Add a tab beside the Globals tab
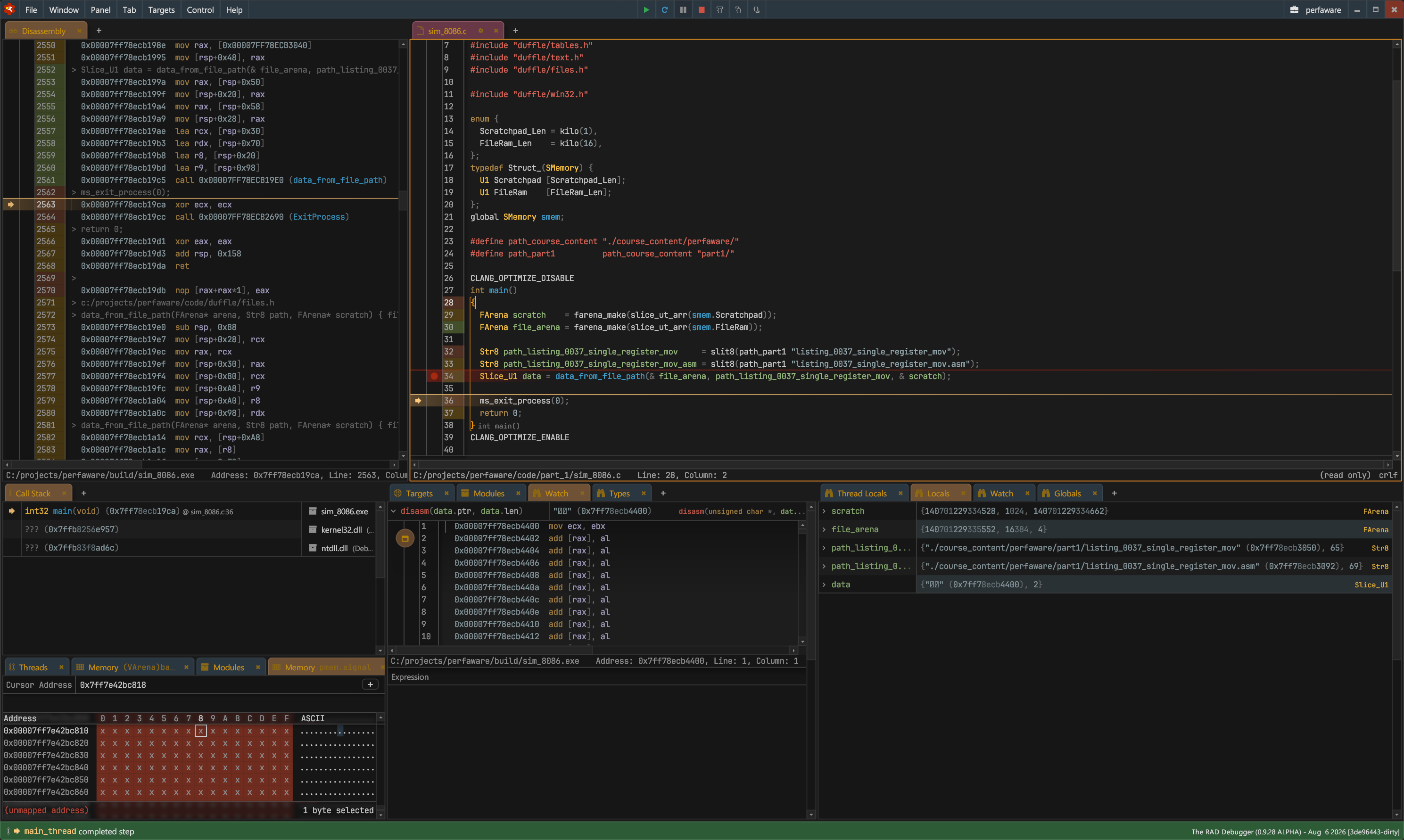The height and width of the screenshot is (840, 1404). click(x=1114, y=493)
